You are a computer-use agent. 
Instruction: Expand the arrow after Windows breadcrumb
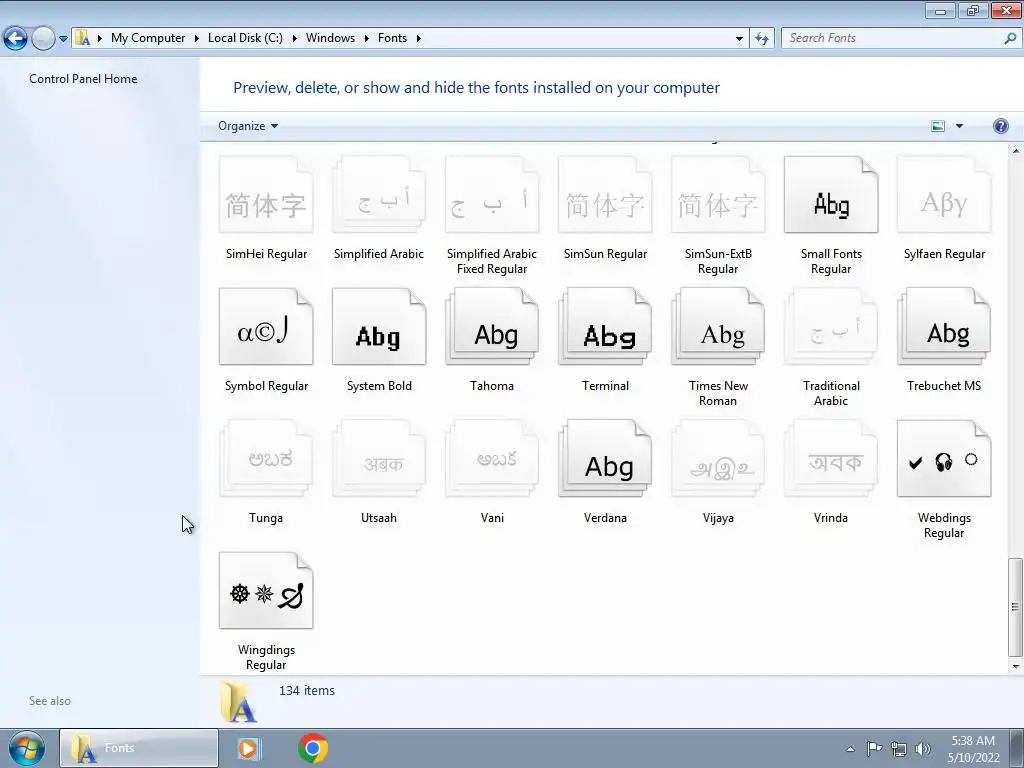(366, 38)
